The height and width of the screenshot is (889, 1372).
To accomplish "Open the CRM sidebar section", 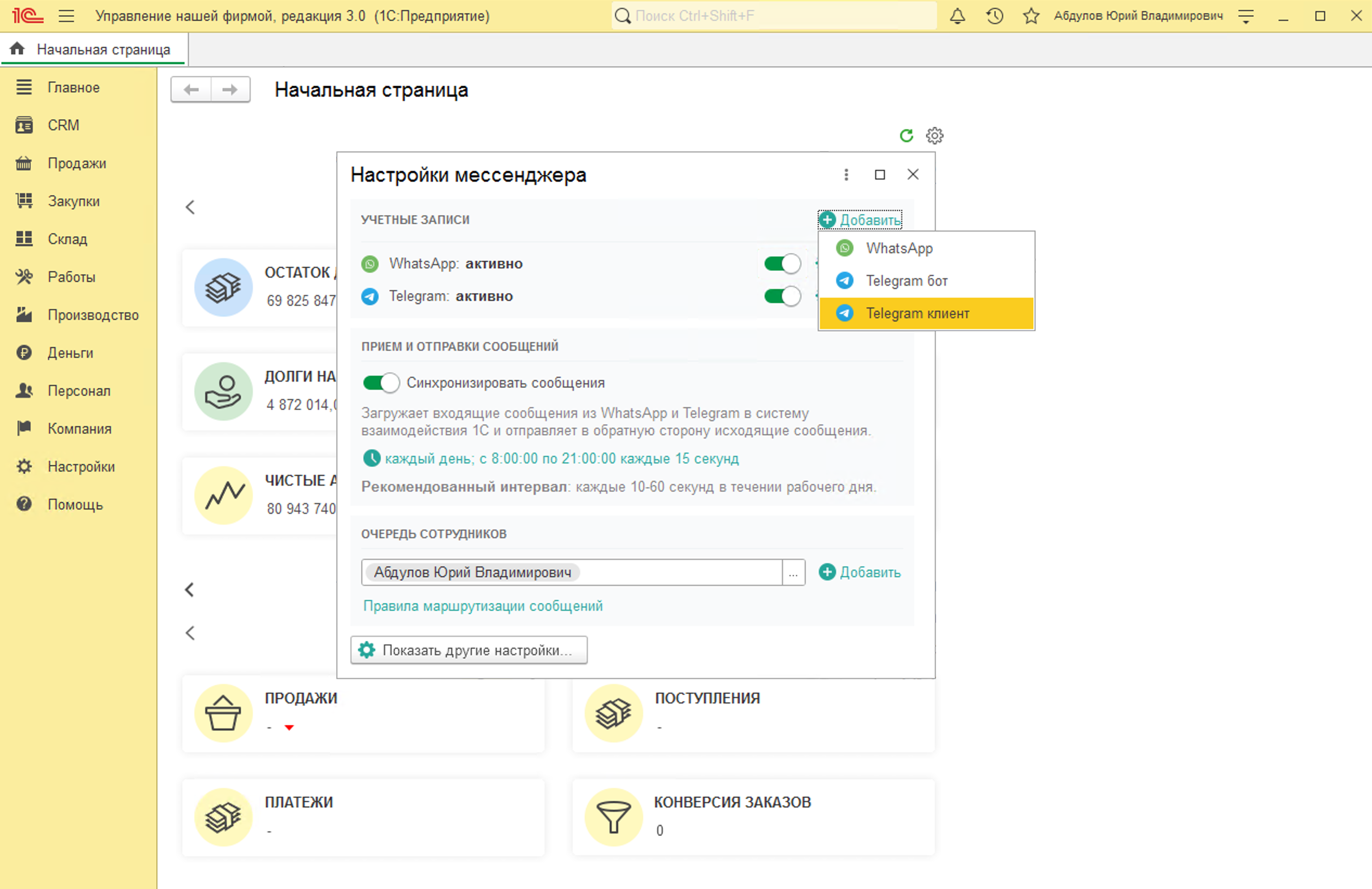I will coord(63,125).
